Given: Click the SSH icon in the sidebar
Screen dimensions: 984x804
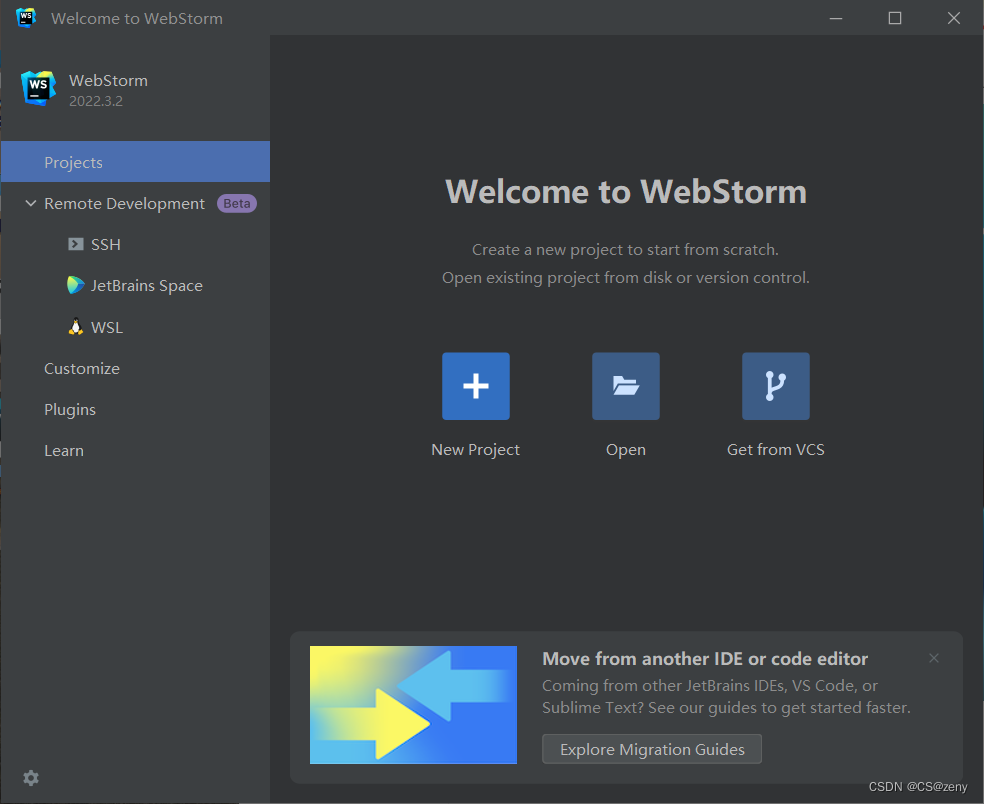Looking at the screenshot, I should (x=76, y=243).
